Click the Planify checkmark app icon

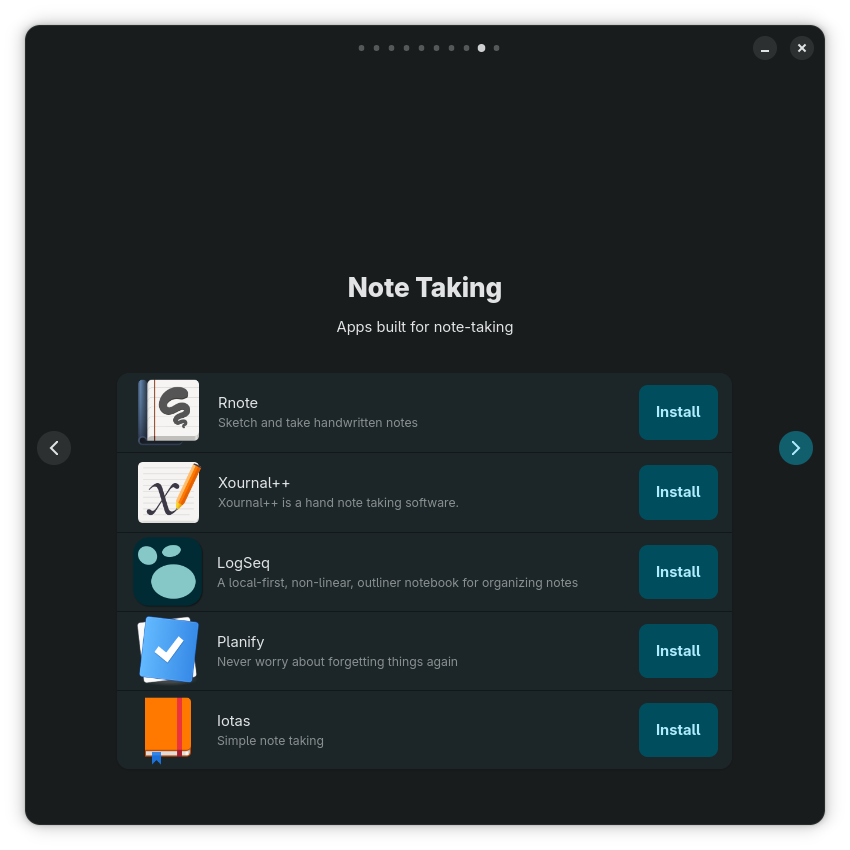pyautogui.click(x=168, y=651)
